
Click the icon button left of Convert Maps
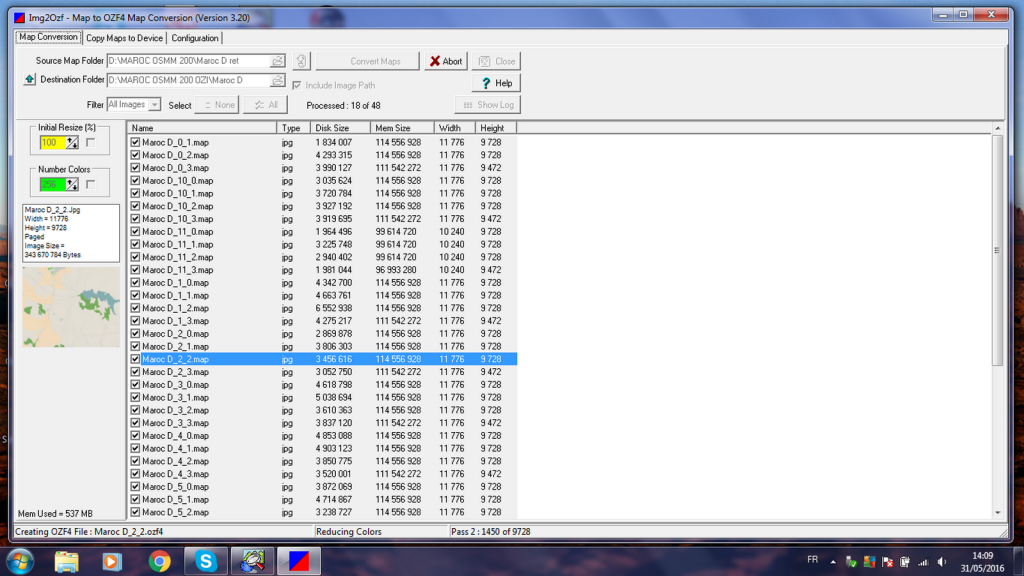301,61
